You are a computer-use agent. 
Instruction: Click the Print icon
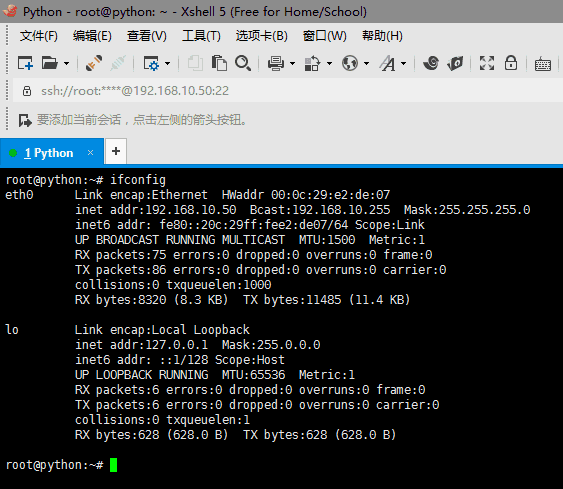[x=276, y=64]
